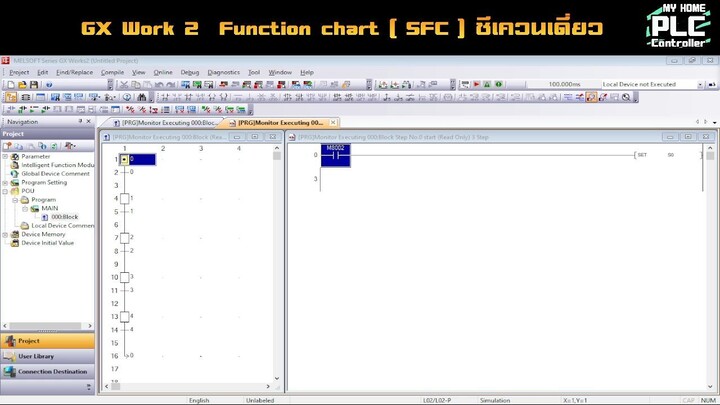Open the Online menu
Image resolution: width=720 pixels, height=405 pixels.
point(163,72)
